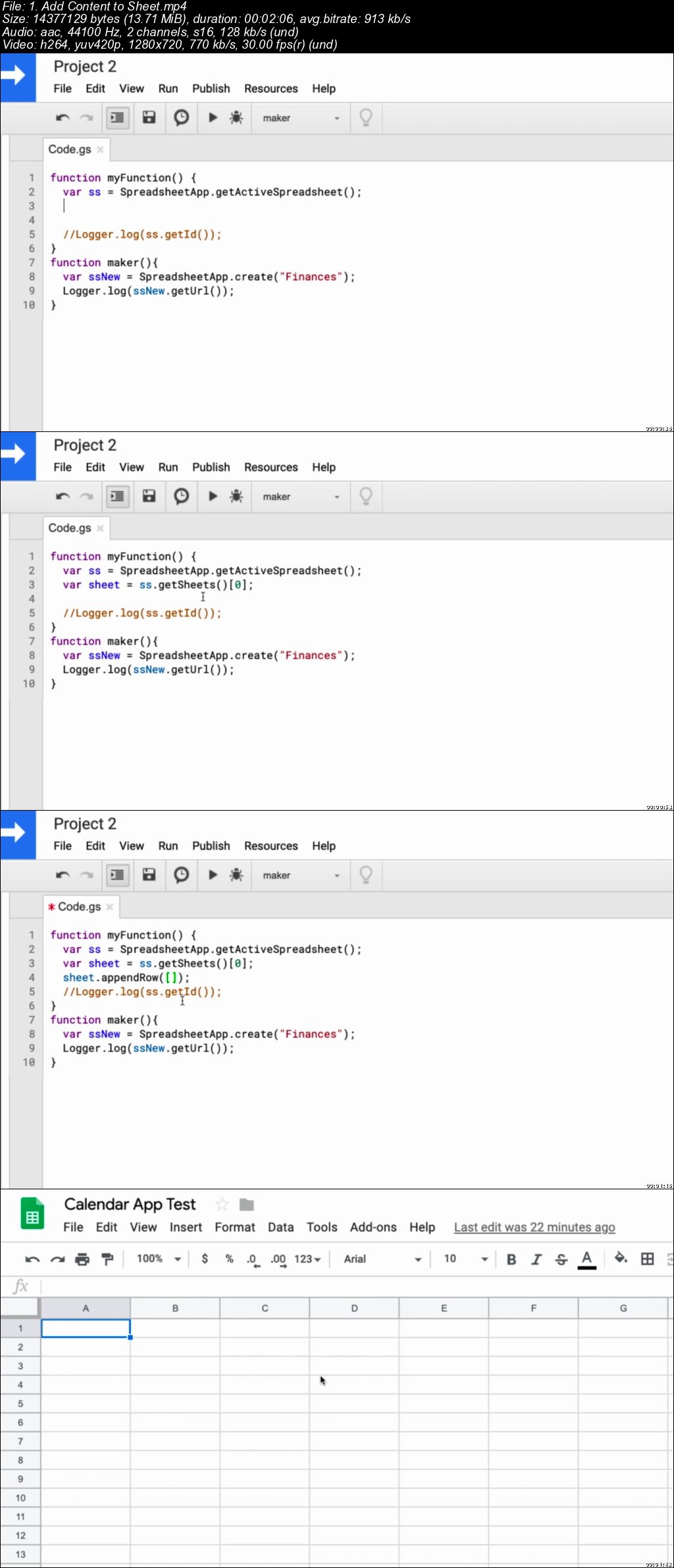Click the lightbulb icon in the unsaved *Code.gs editor

point(366,875)
